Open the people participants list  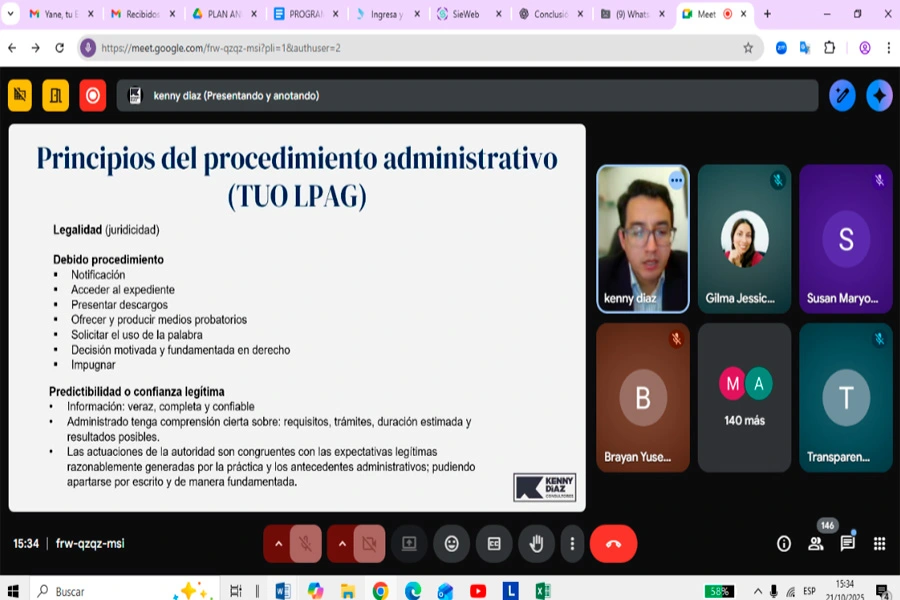pyautogui.click(x=816, y=543)
